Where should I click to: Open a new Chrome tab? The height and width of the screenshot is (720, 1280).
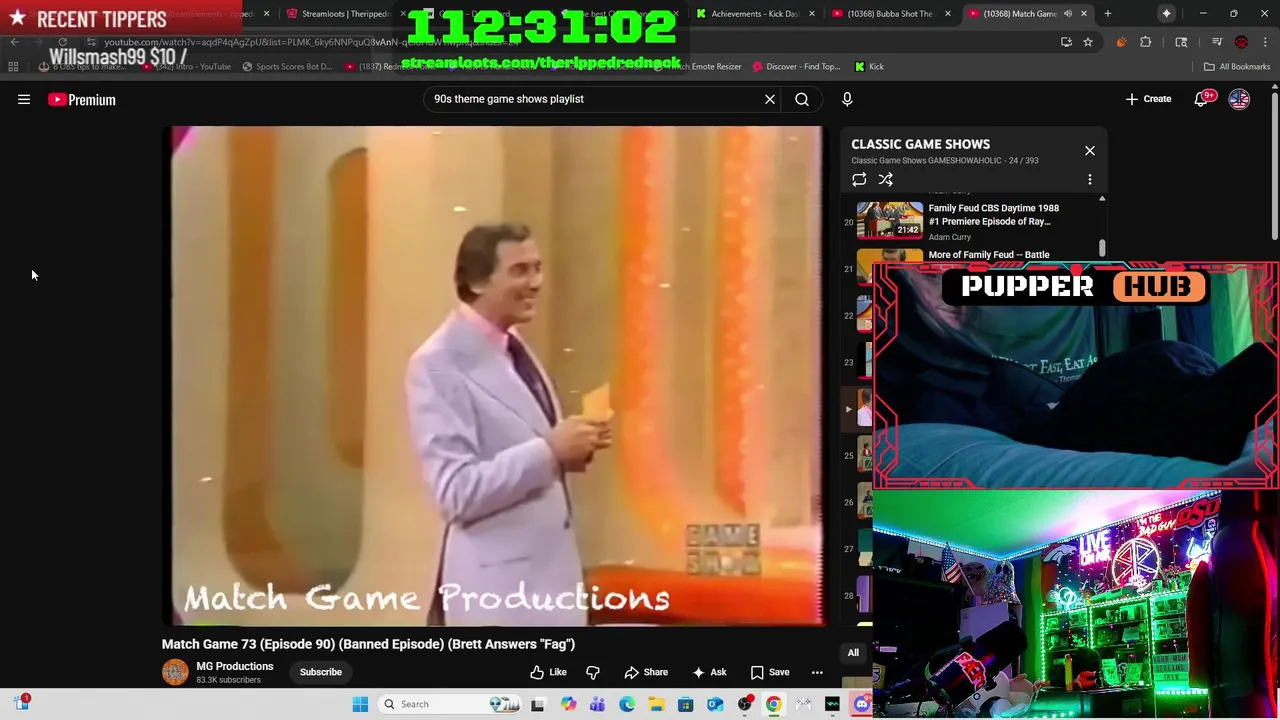point(1107,14)
